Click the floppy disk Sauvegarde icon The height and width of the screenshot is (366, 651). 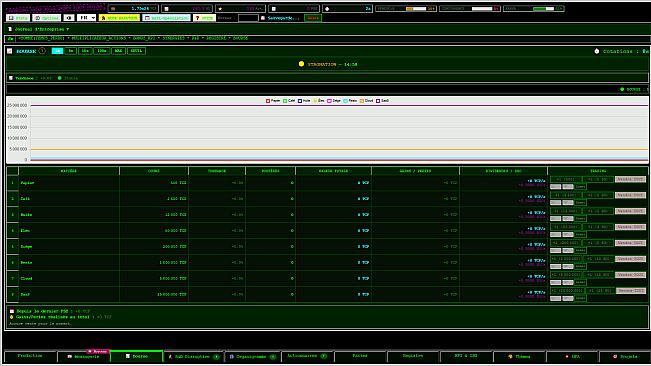(263, 18)
